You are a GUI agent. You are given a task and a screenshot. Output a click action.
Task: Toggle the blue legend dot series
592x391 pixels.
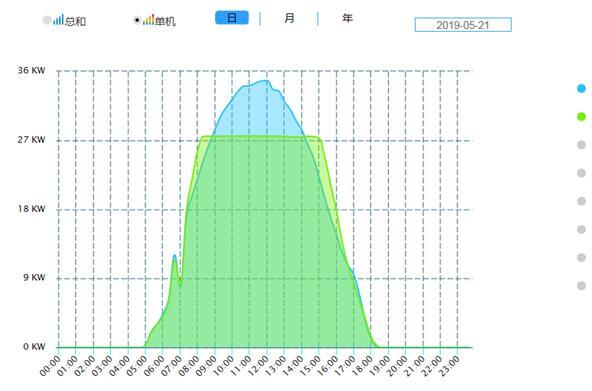[581, 89]
